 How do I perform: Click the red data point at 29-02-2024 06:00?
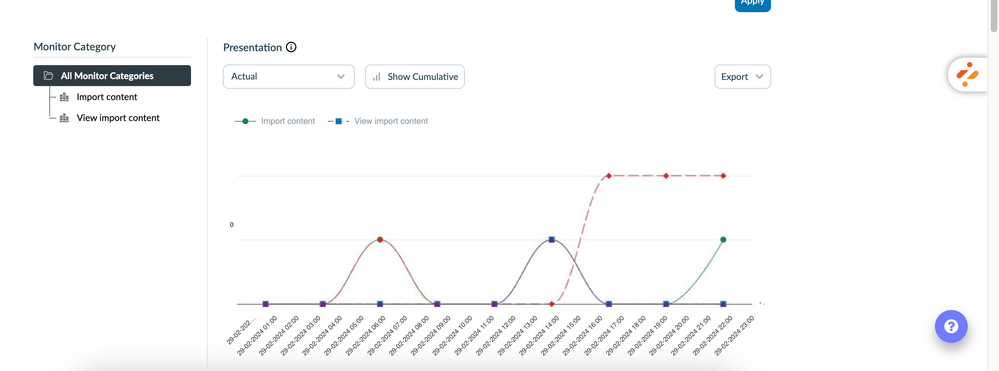tap(380, 240)
